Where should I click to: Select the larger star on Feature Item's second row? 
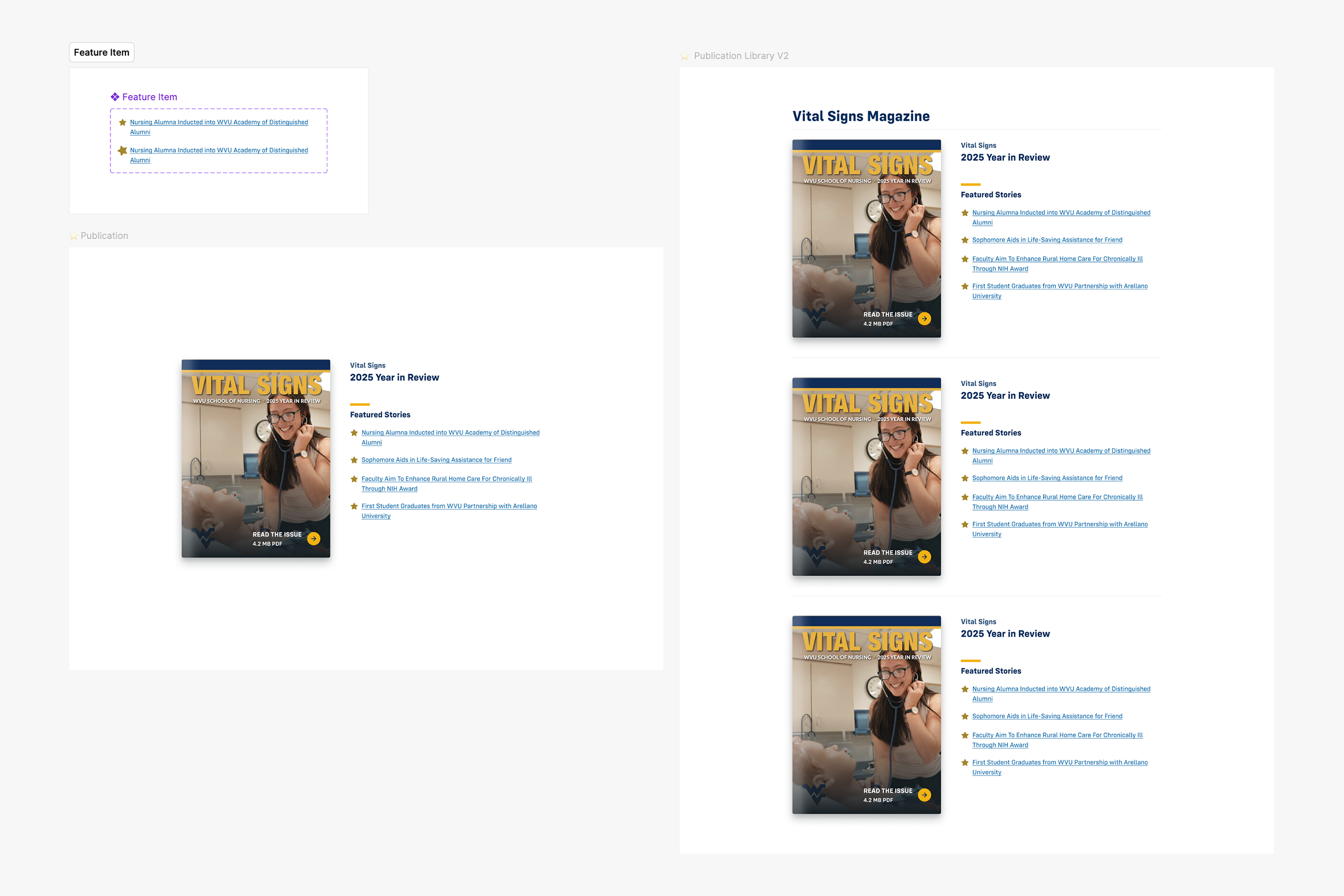tap(122, 150)
